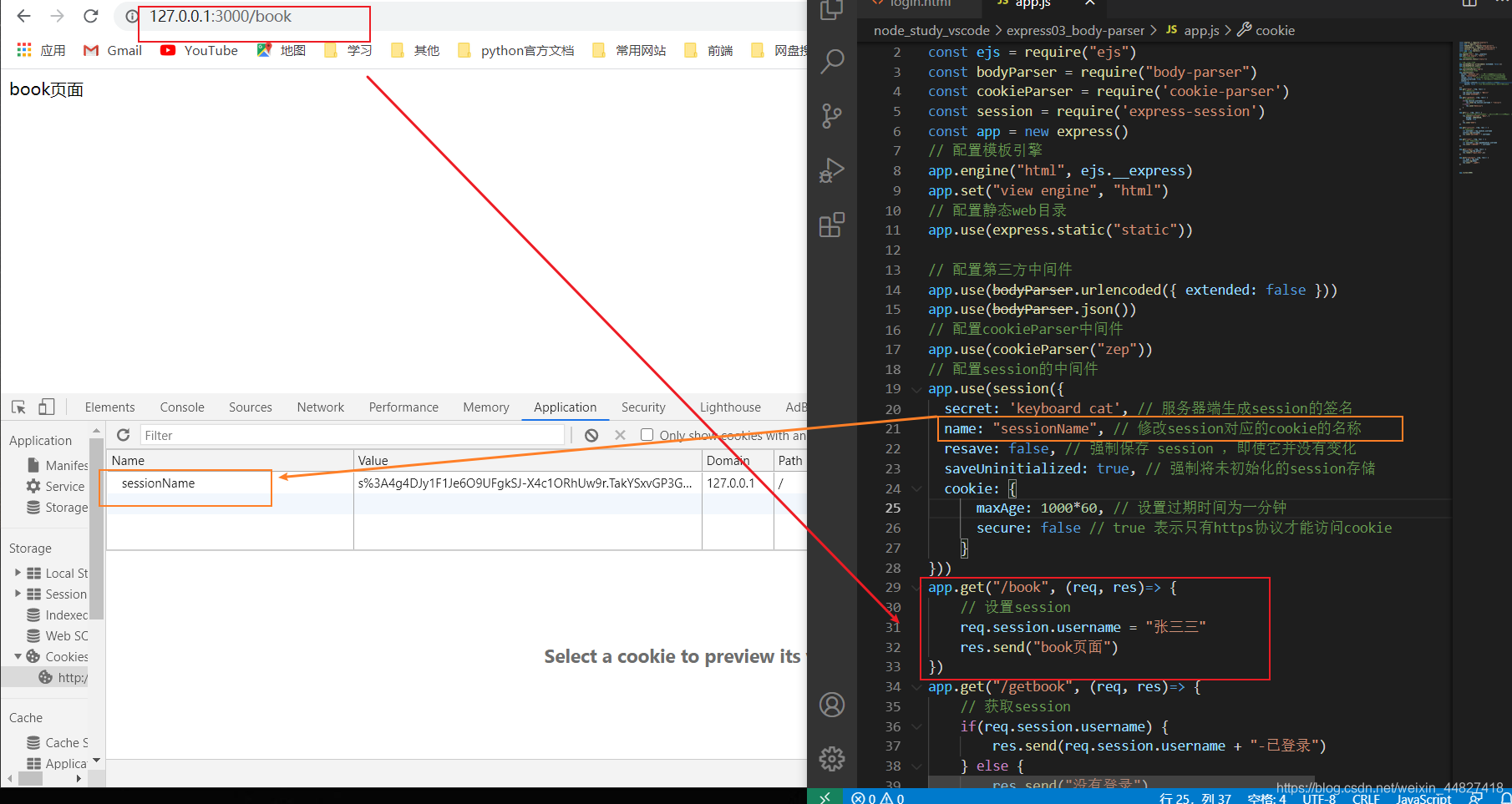Open VS Code Manage gear menu
Screen dimensions: 1512x804
pyautogui.click(x=832, y=759)
